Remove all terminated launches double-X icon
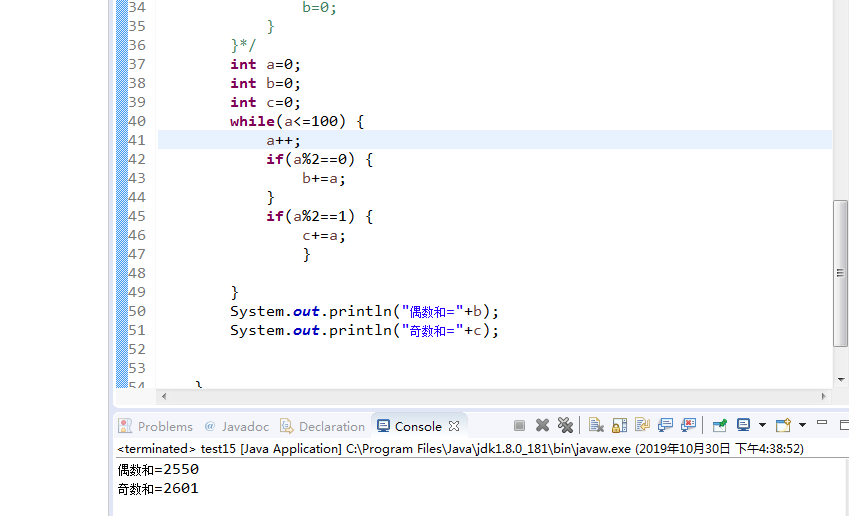 [x=565, y=426]
